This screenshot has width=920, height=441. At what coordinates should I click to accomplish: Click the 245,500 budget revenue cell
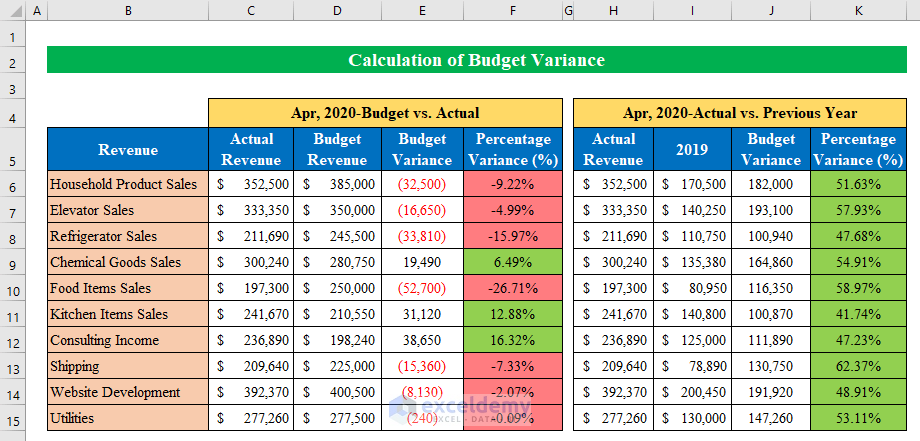337,236
